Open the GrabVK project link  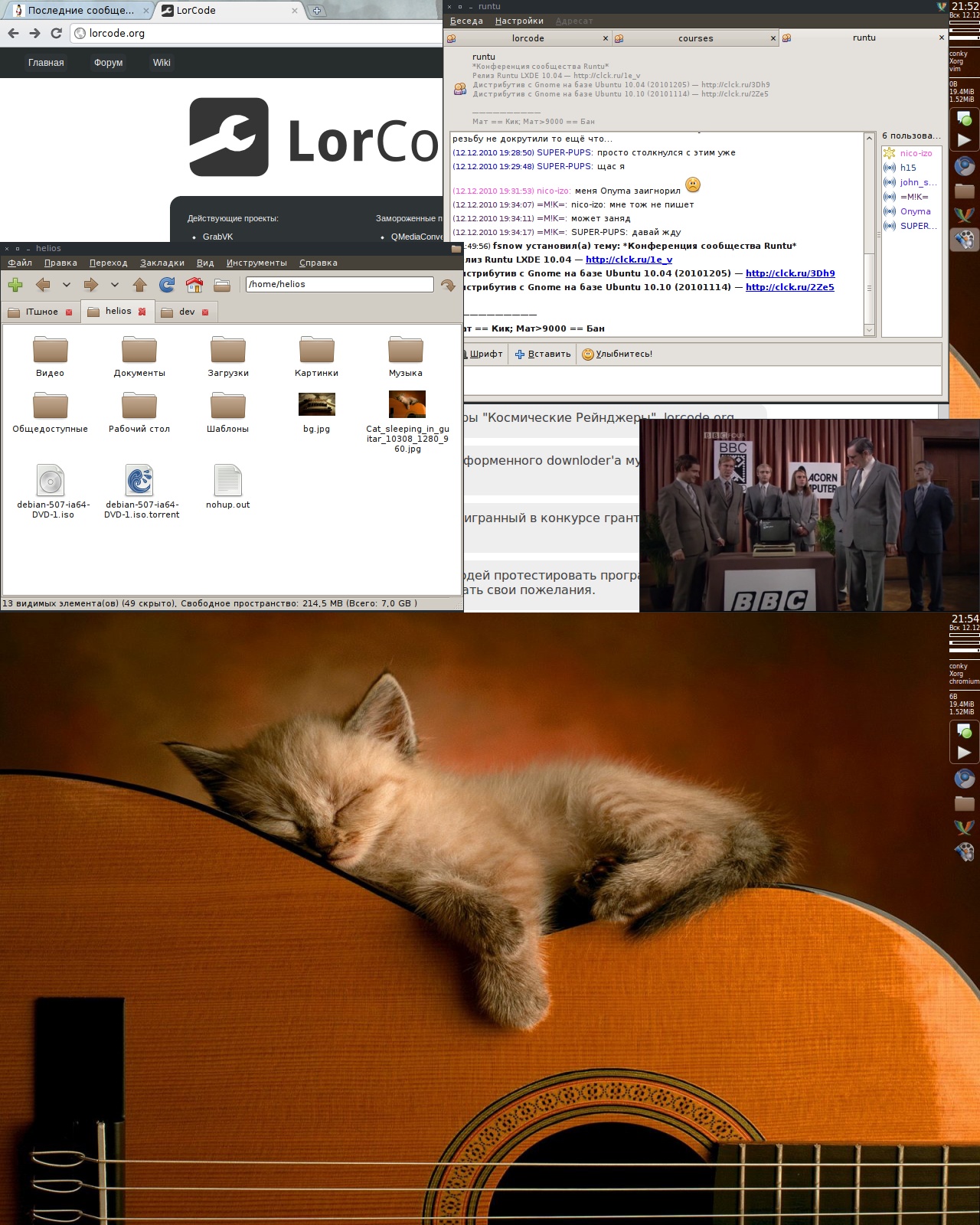coord(218,237)
